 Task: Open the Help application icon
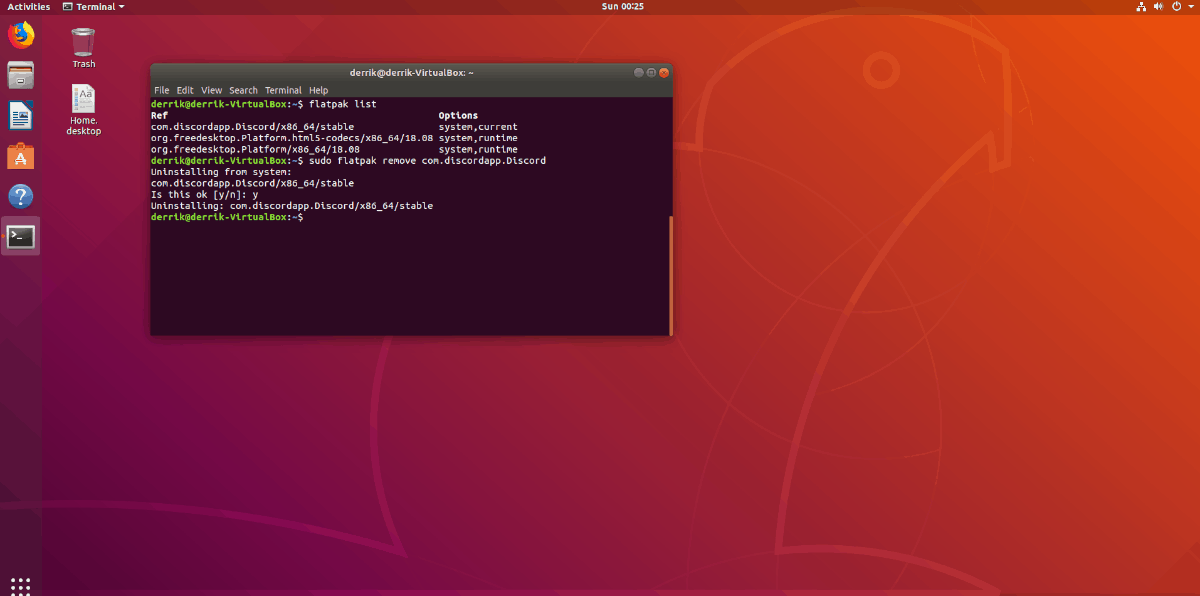[20, 196]
